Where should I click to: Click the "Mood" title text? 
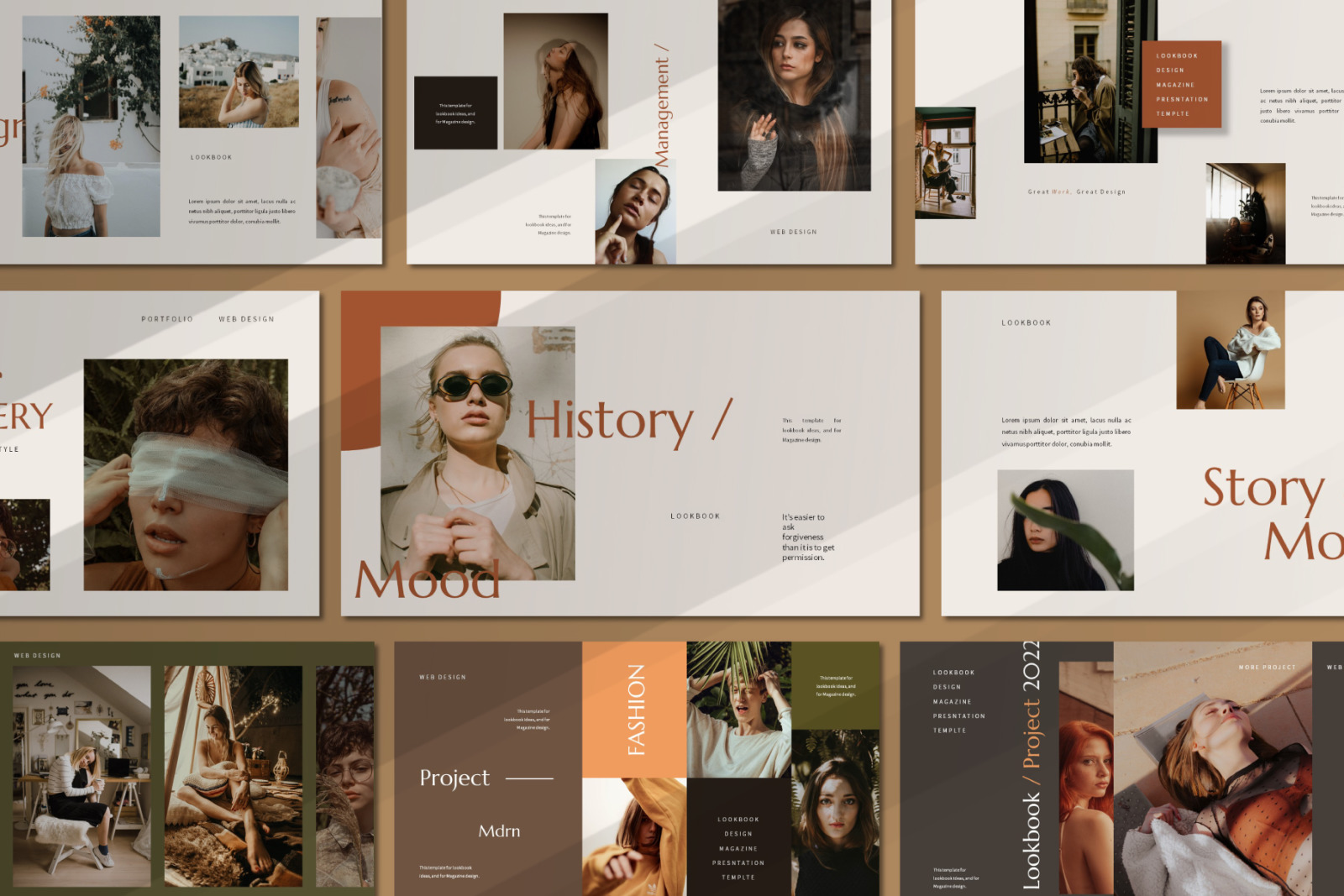pyautogui.click(x=427, y=580)
